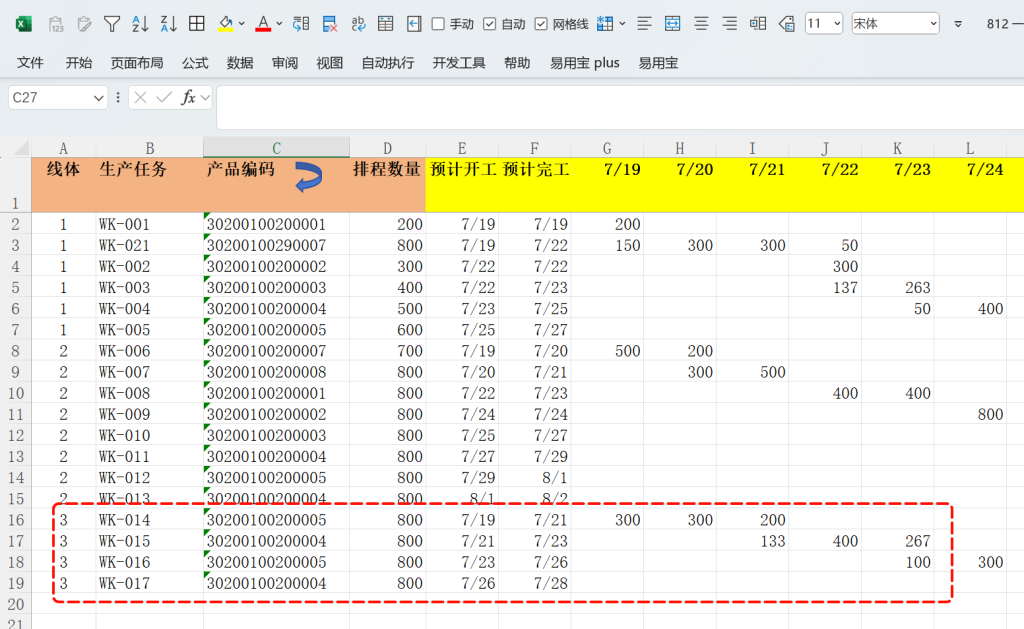Open the last 易用宝 tab

(658, 63)
